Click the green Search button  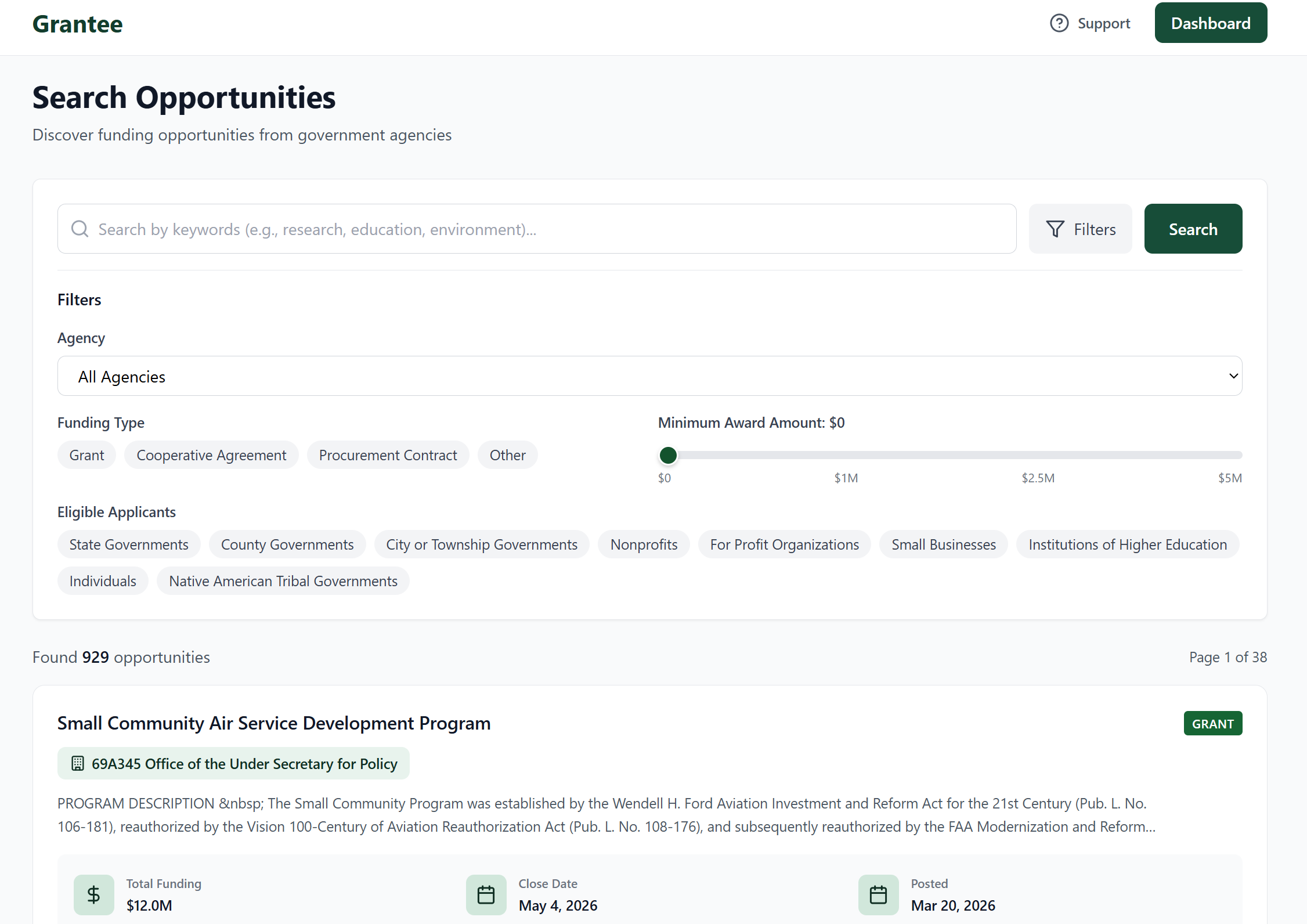point(1193,229)
